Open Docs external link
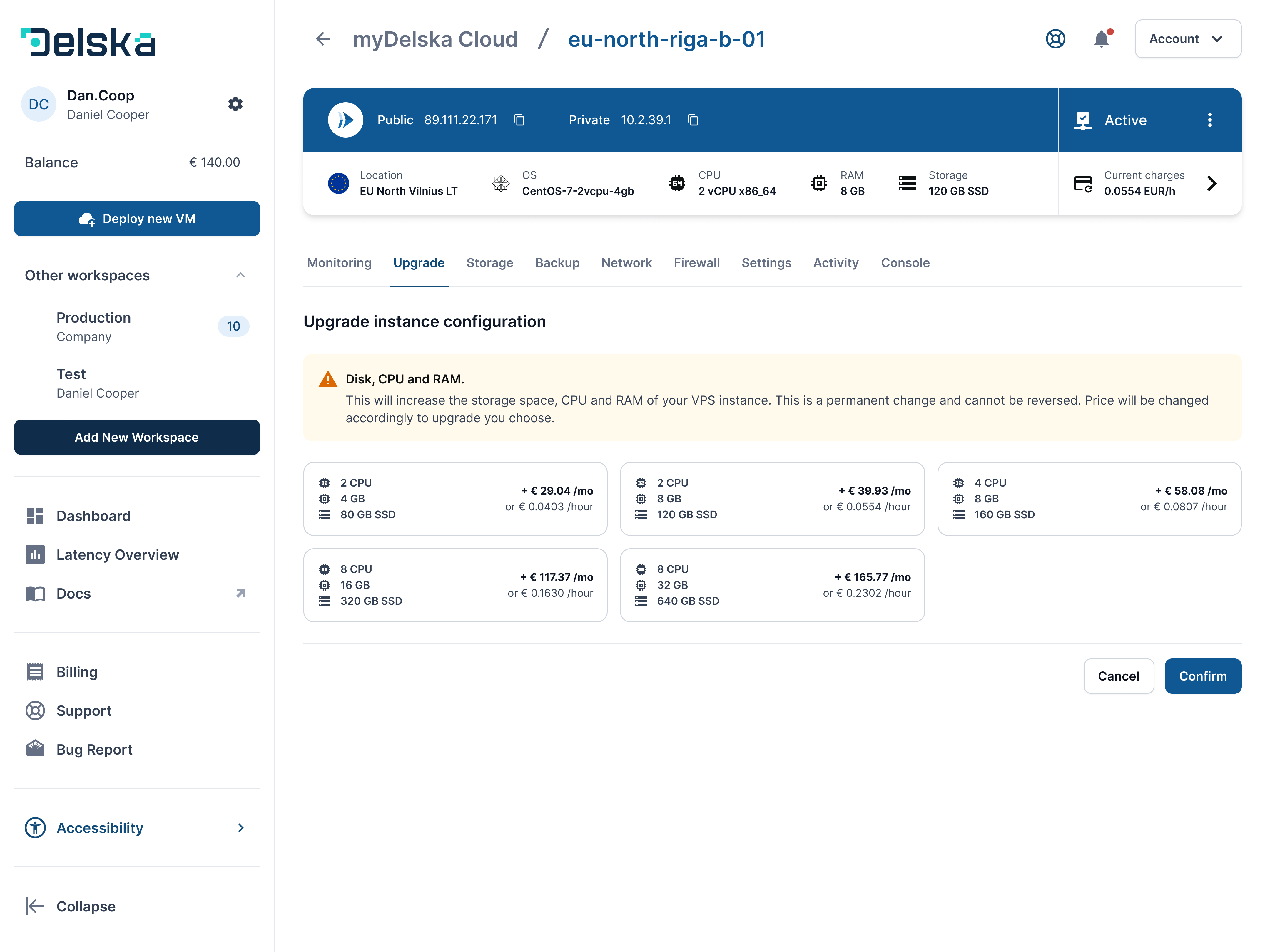 (137, 593)
